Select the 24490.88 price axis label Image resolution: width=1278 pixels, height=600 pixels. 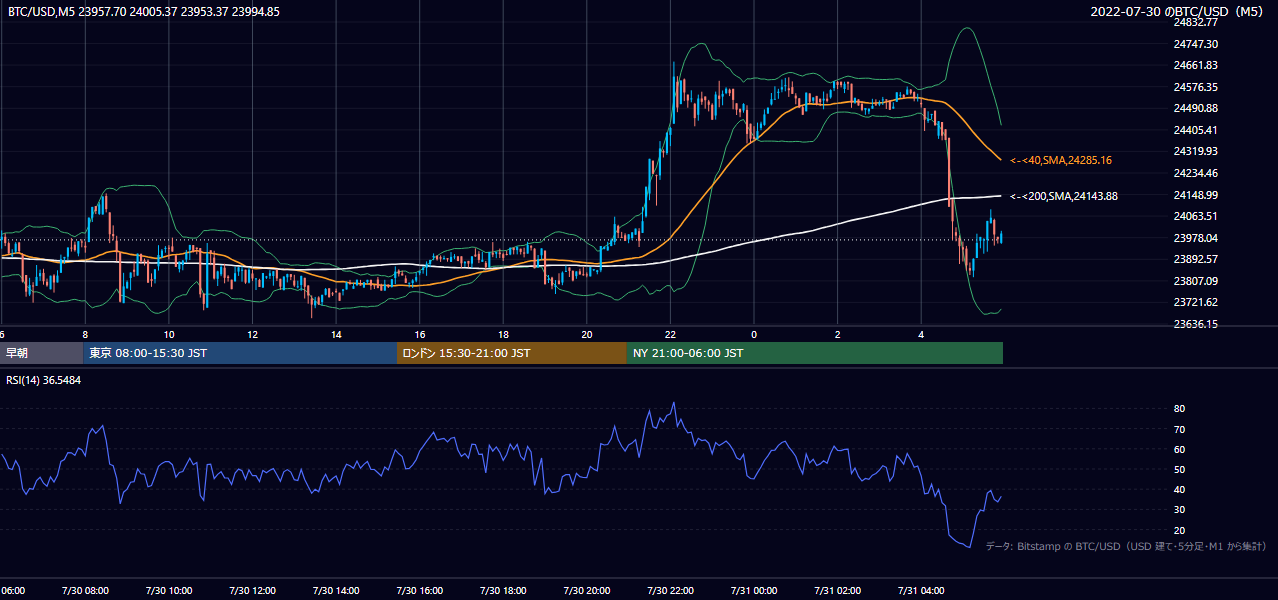[x=1195, y=108]
